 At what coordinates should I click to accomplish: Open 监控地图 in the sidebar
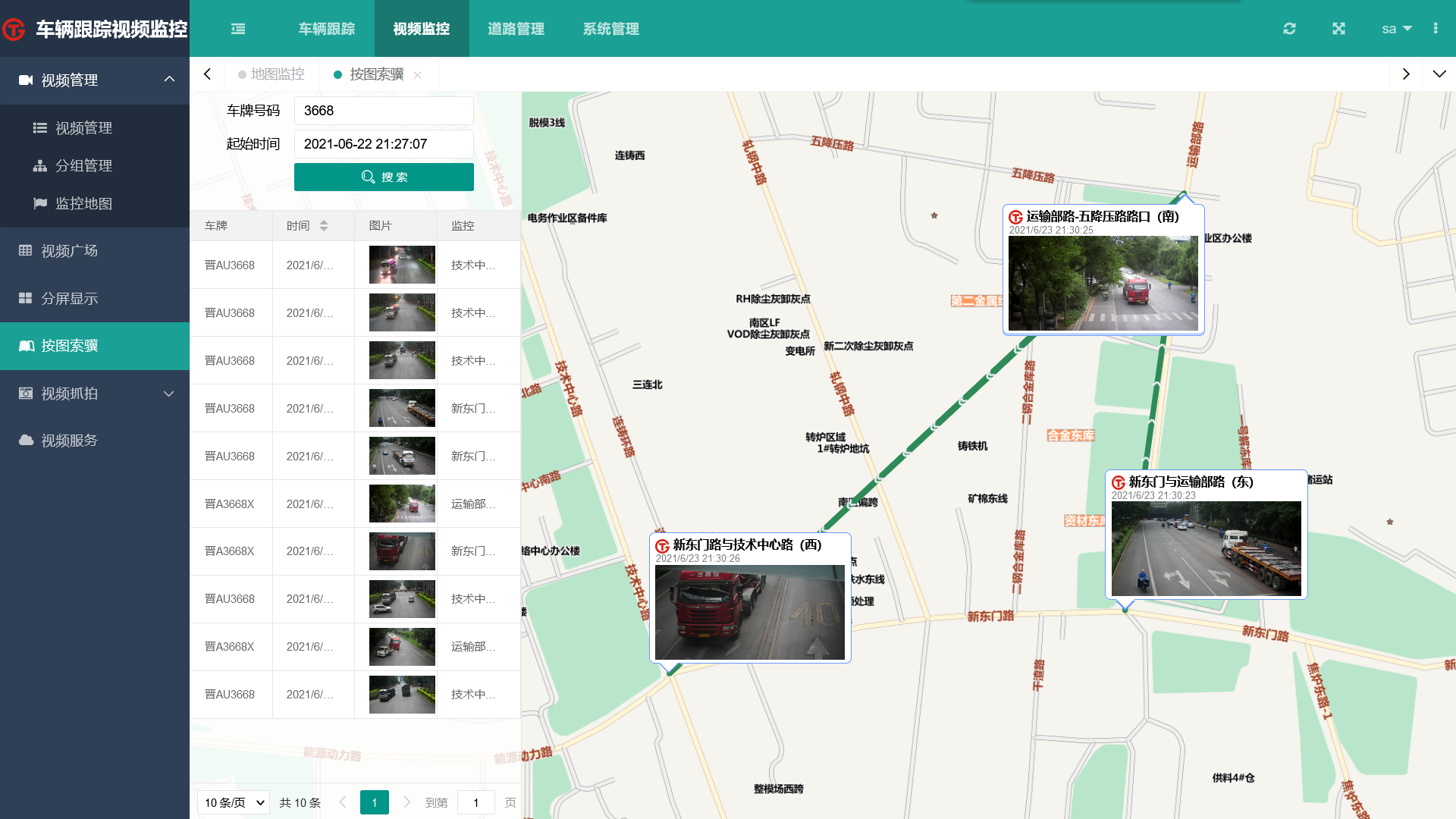83,203
